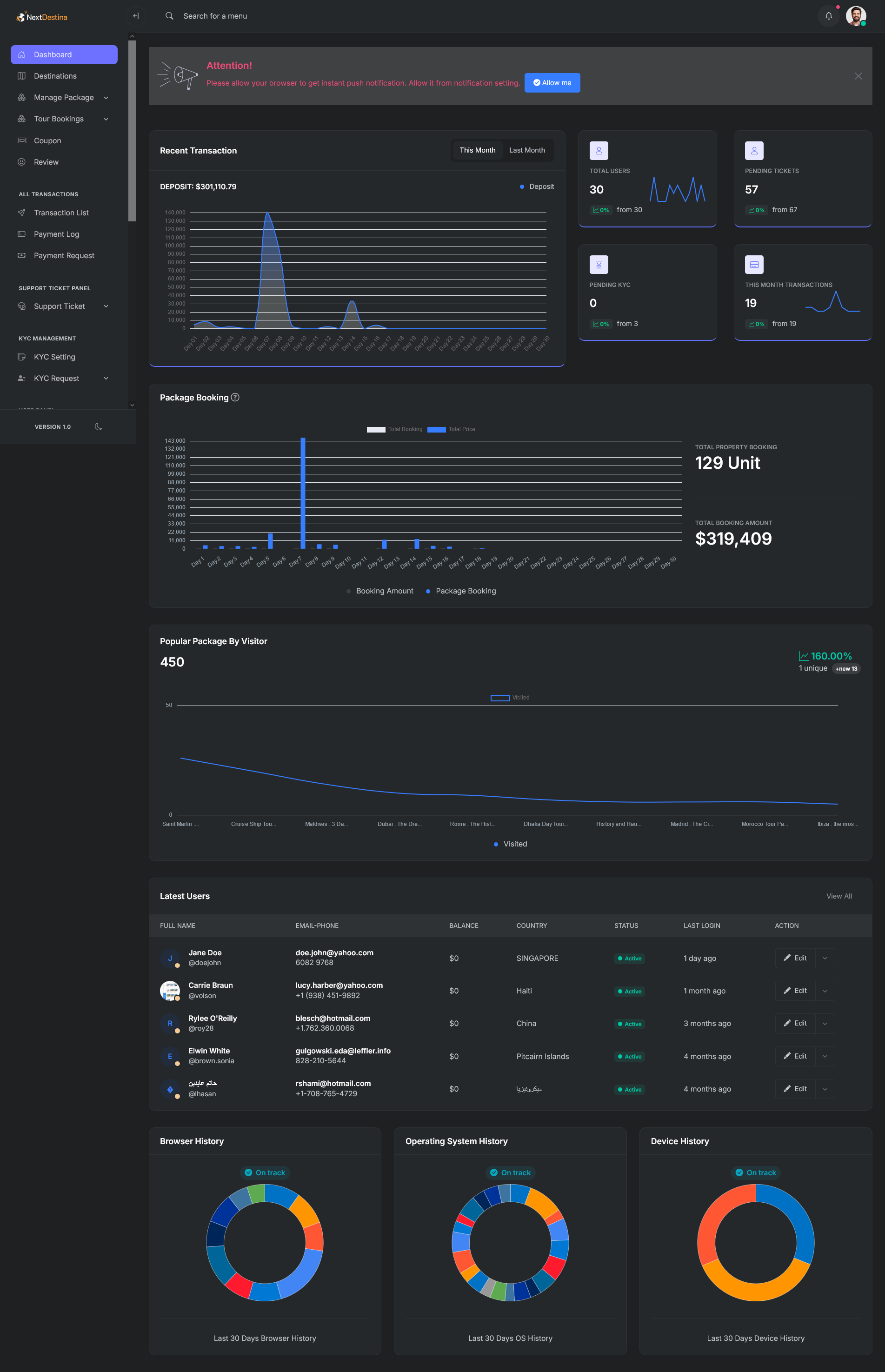The height and width of the screenshot is (1372, 885).
Task: Click the sidebar scrollbar thumb
Action: pos(132,131)
